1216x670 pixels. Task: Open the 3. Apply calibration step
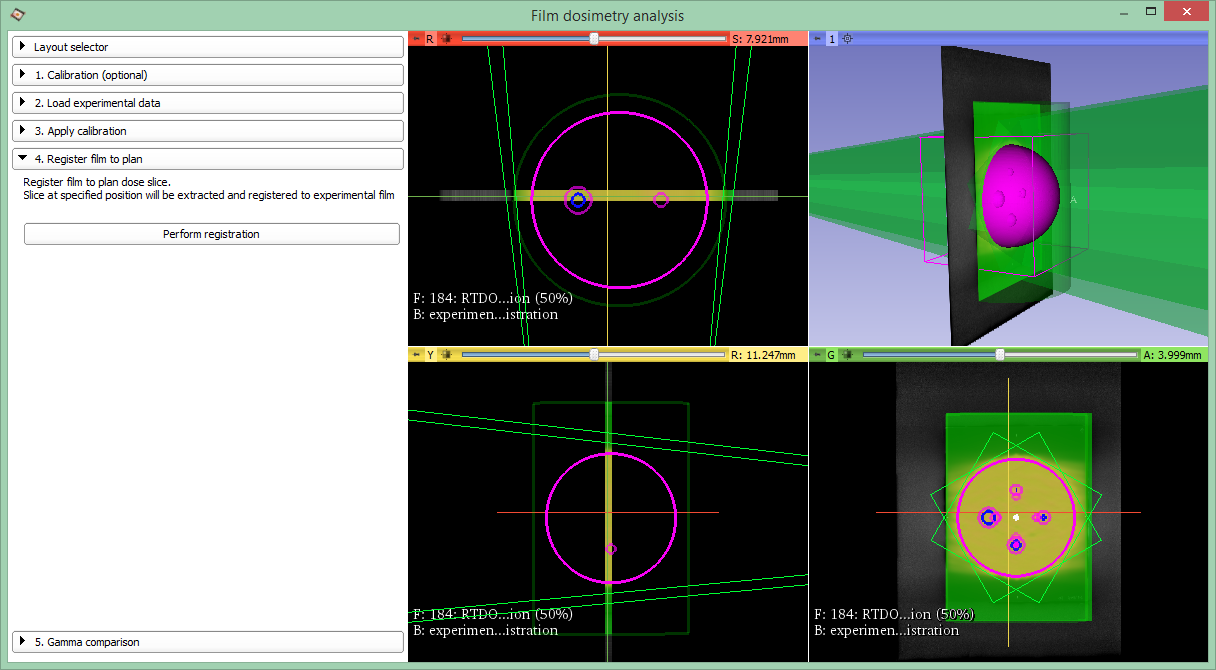tap(207, 131)
